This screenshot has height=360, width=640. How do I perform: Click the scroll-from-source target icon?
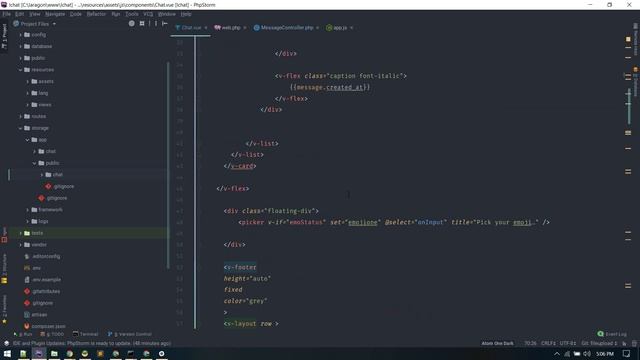click(131, 24)
